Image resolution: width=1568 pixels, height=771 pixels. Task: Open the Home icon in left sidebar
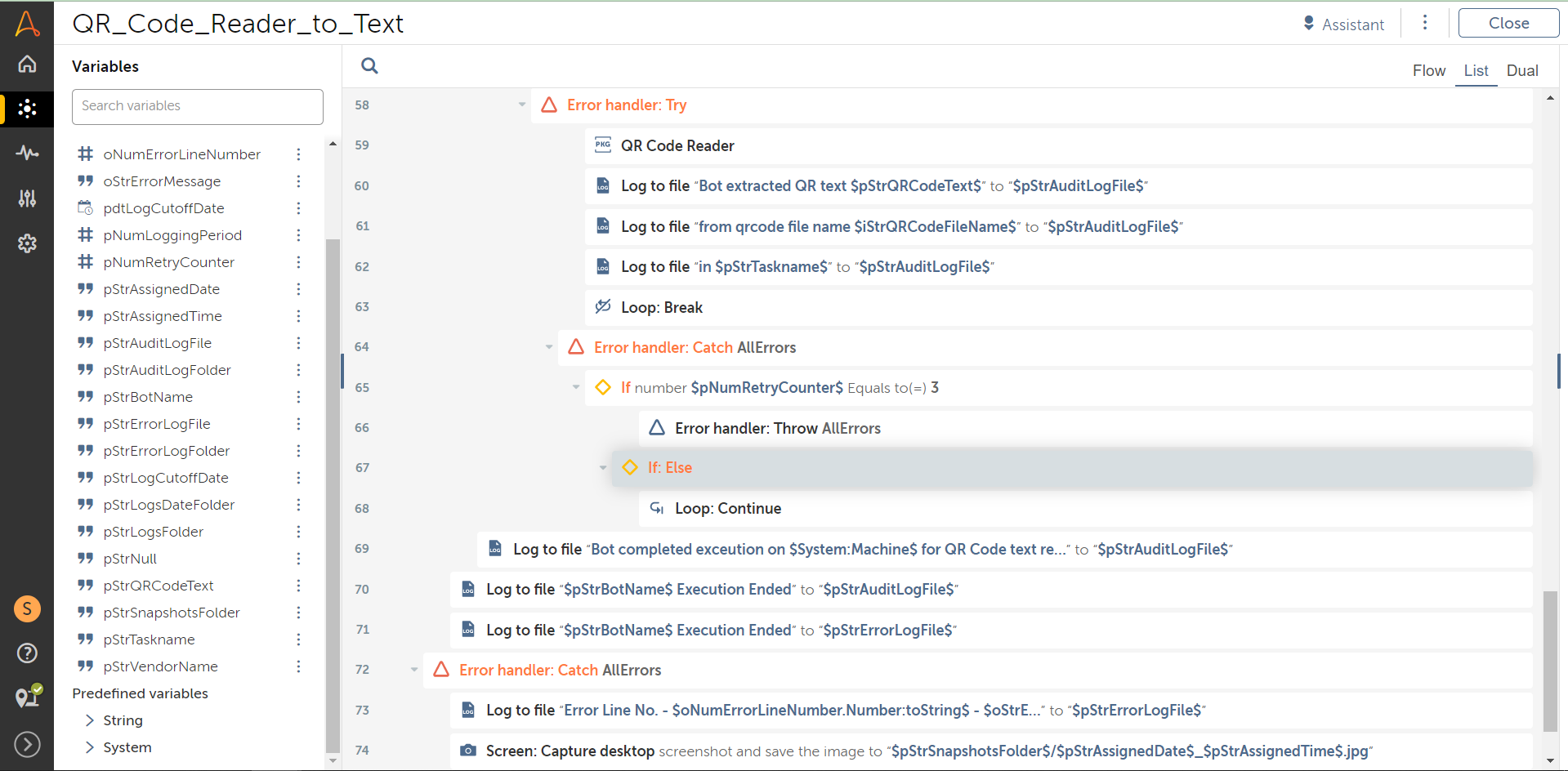coord(27,64)
